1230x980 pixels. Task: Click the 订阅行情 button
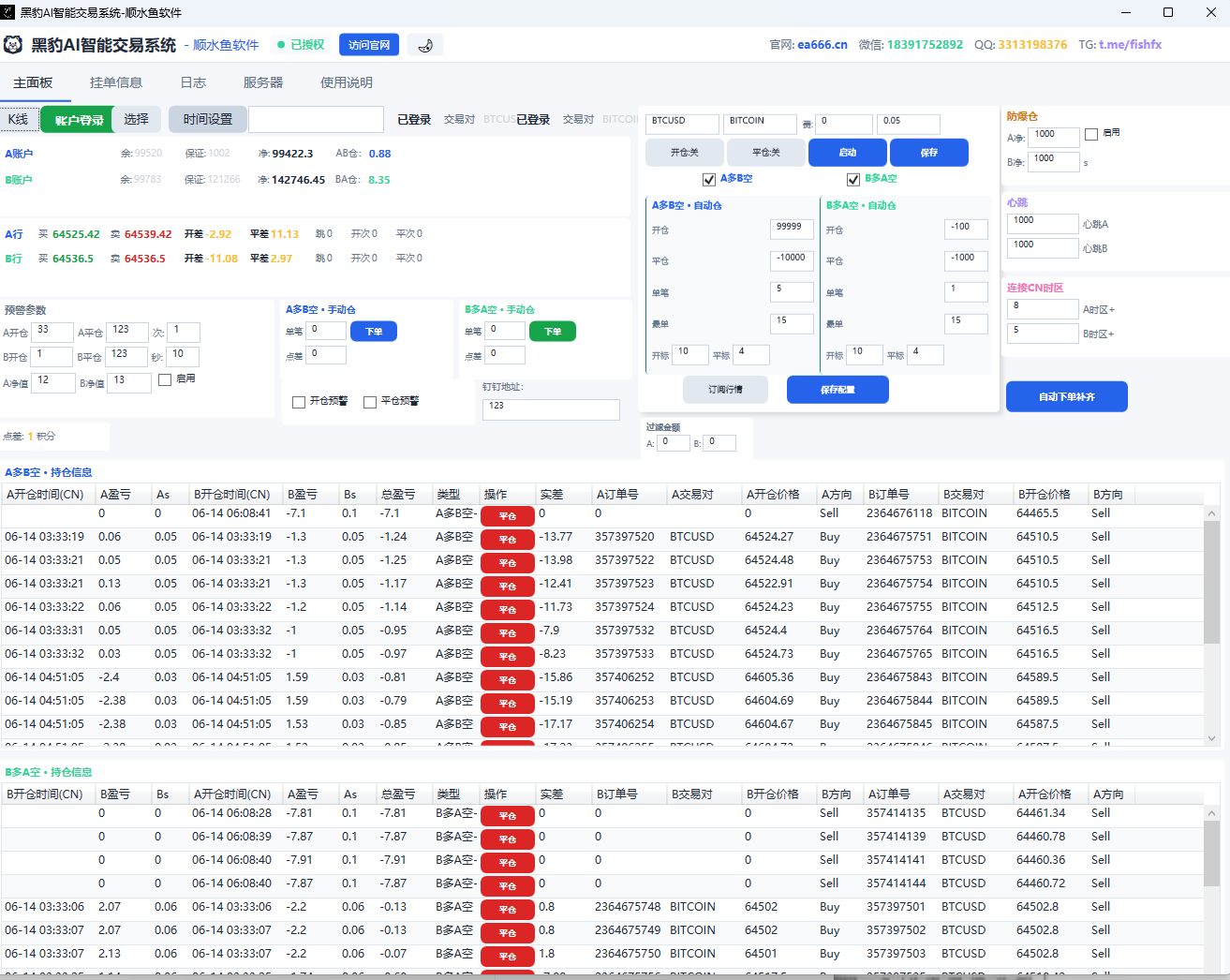pyautogui.click(x=725, y=390)
